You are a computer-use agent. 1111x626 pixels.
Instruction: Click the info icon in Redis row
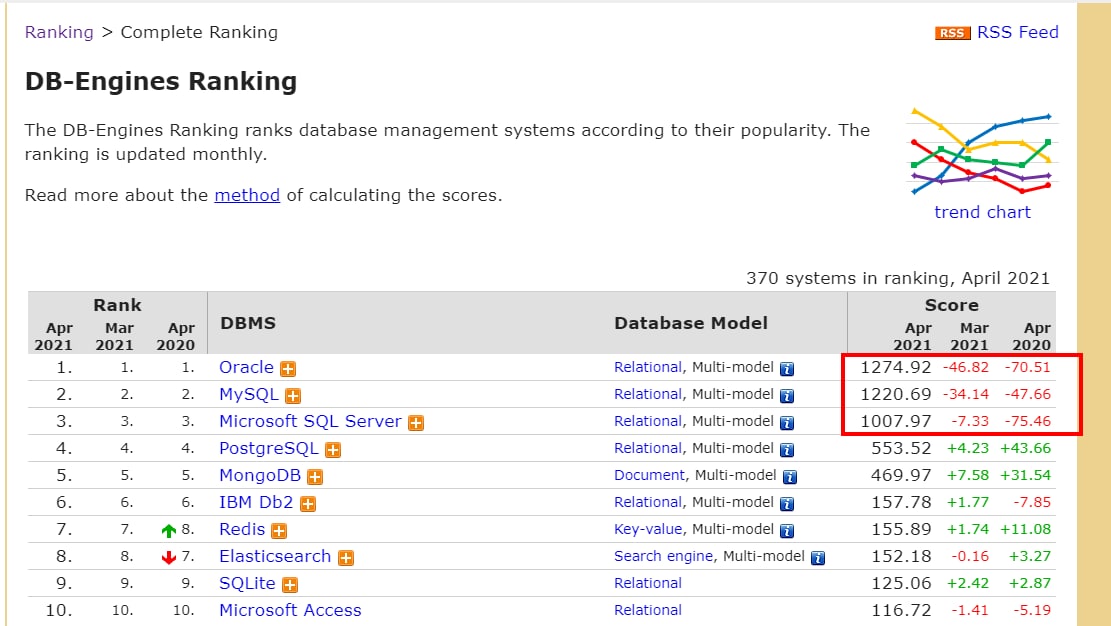point(786,530)
